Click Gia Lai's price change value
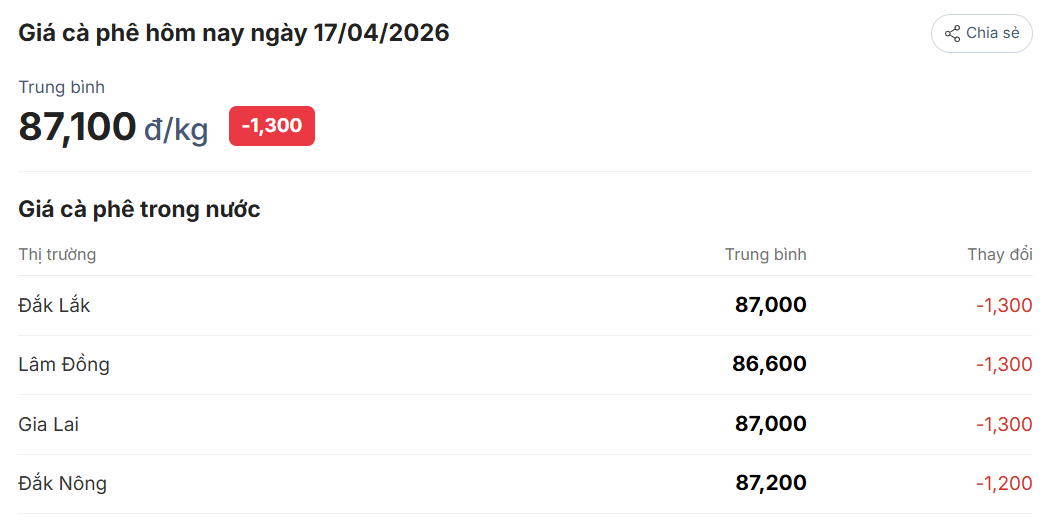 click(1004, 424)
